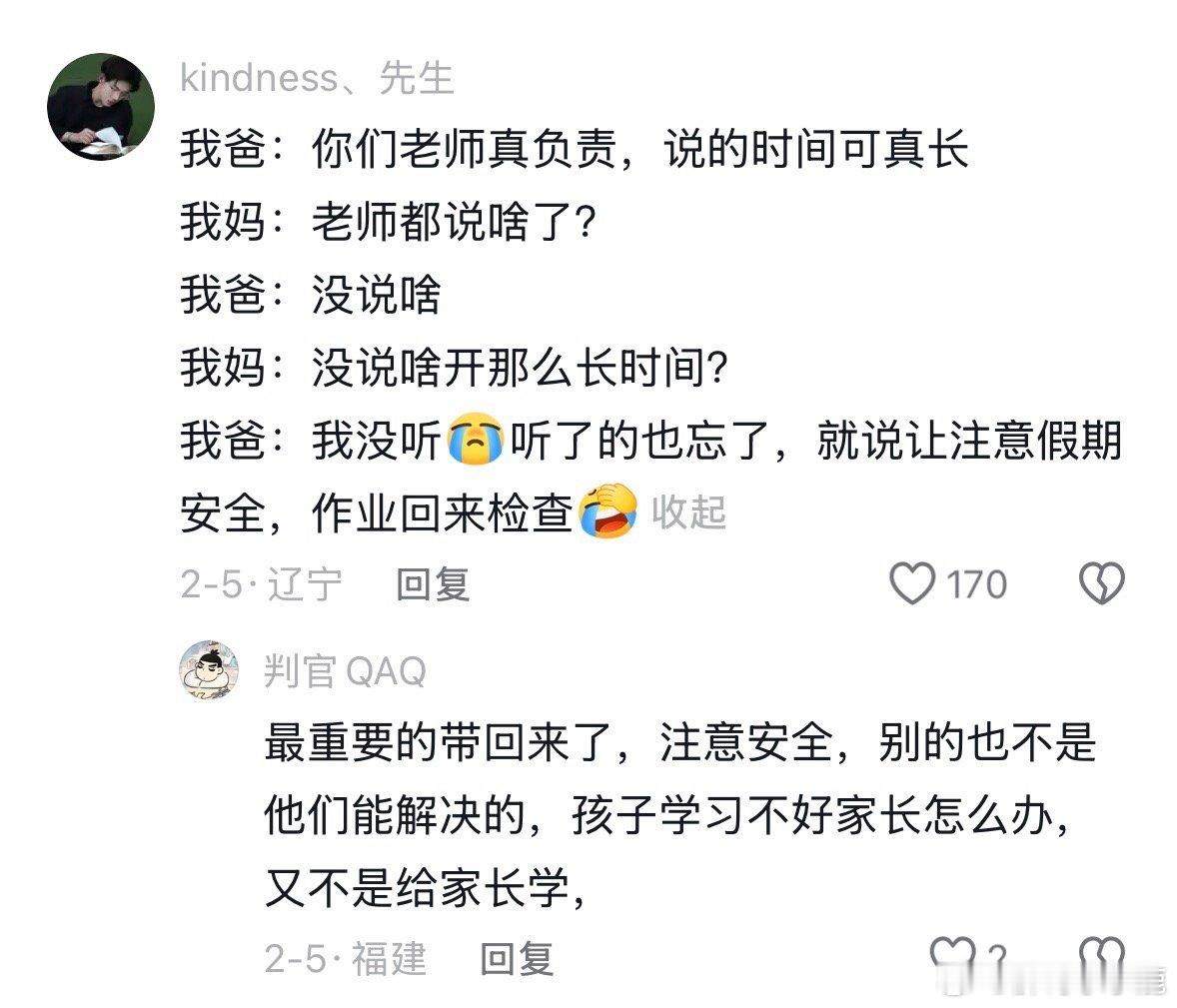Click the username 判官QAQ
The height and width of the screenshot is (1008, 1177).
[x=345, y=672]
